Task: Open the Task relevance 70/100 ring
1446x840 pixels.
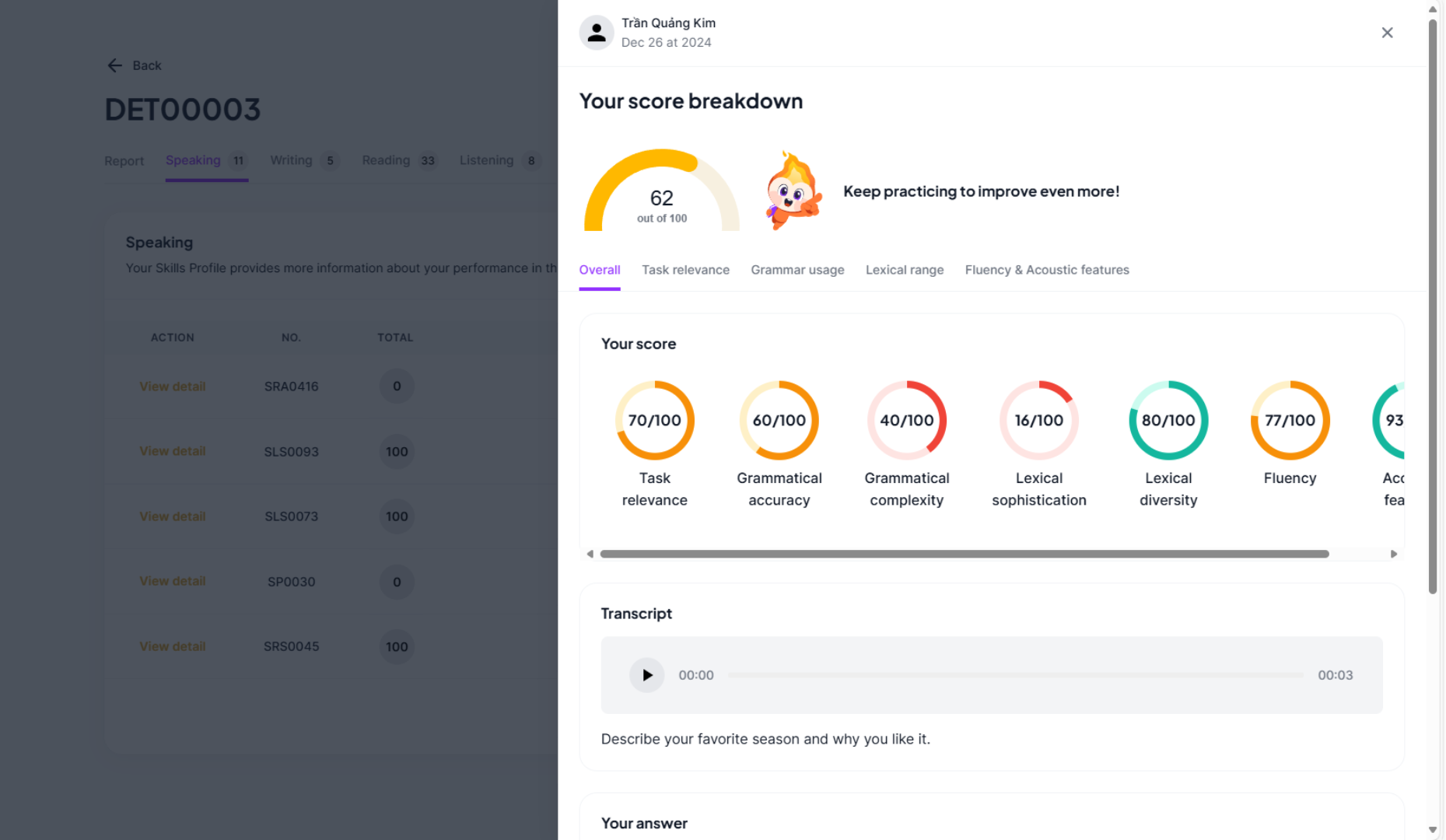Action: point(654,420)
